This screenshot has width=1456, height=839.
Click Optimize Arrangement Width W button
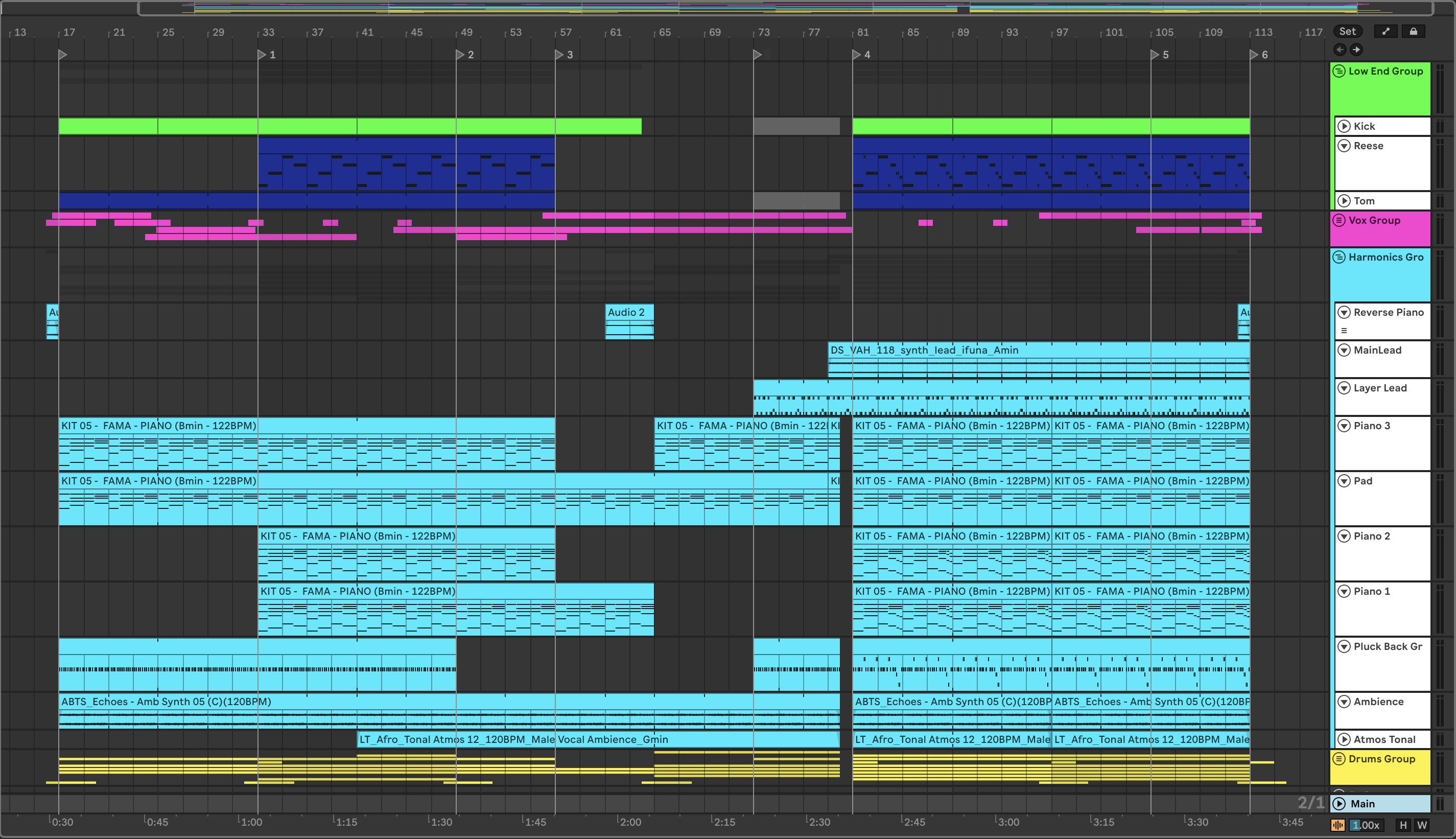coord(1422,825)
